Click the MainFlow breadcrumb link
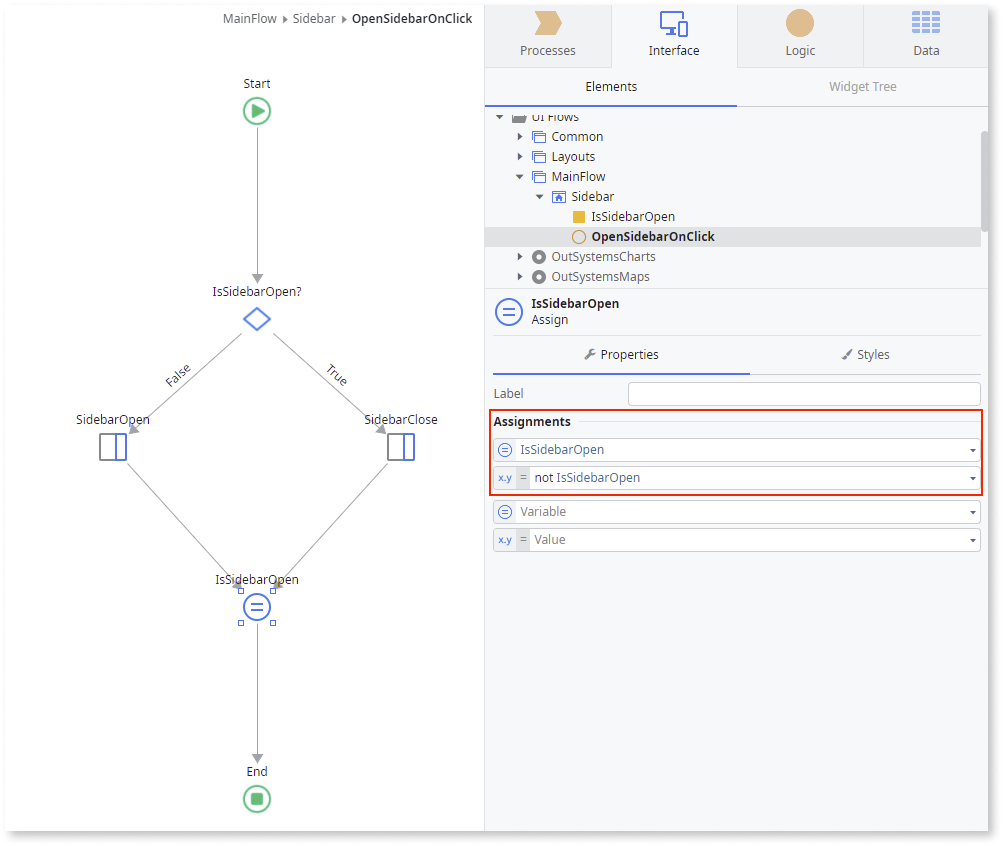1003x846 pixels. click(x=249, y=18)
